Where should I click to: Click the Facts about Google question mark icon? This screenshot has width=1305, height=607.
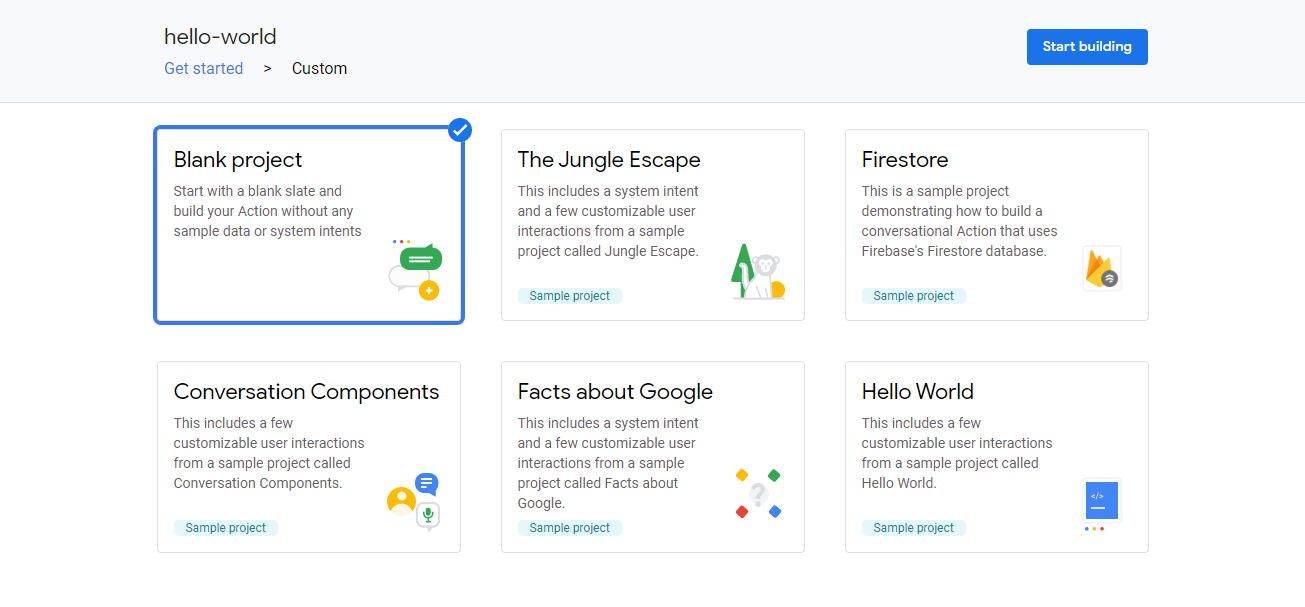[x=758, y=494]
